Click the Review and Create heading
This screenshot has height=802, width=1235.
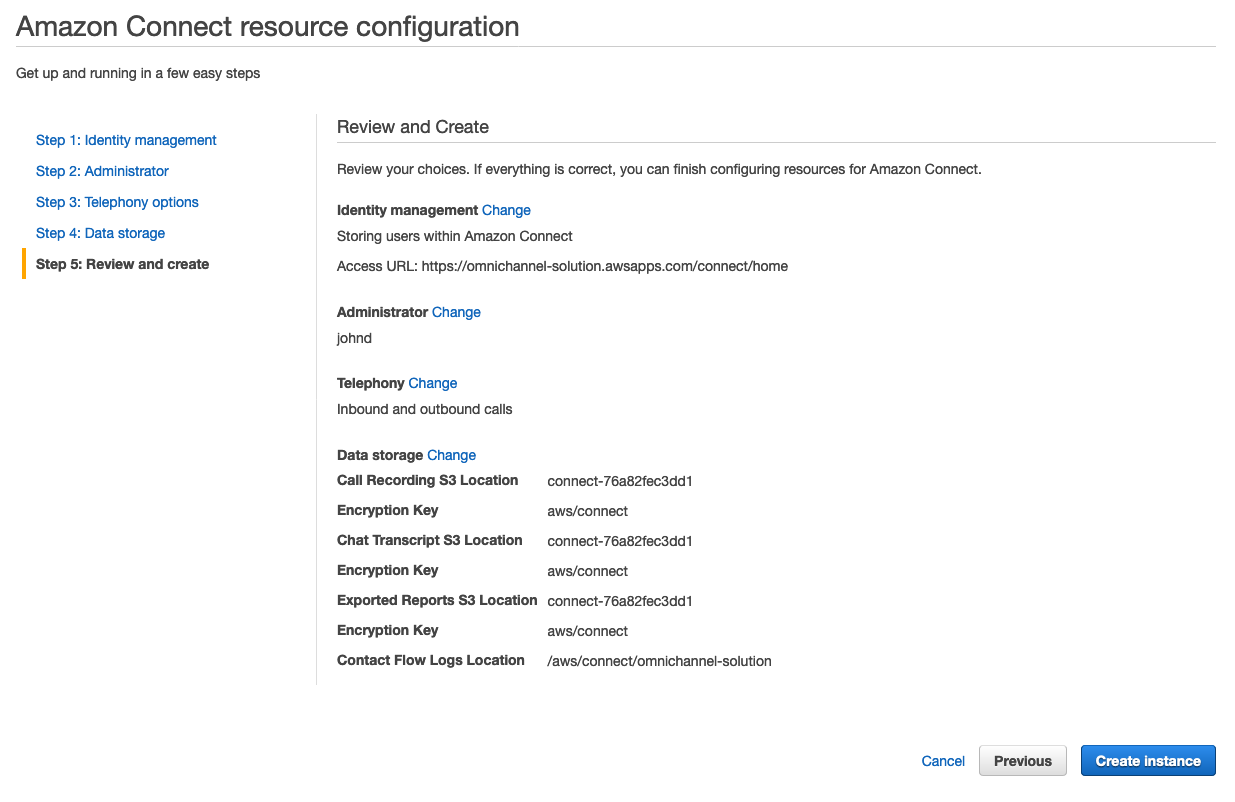coord(413,127)
